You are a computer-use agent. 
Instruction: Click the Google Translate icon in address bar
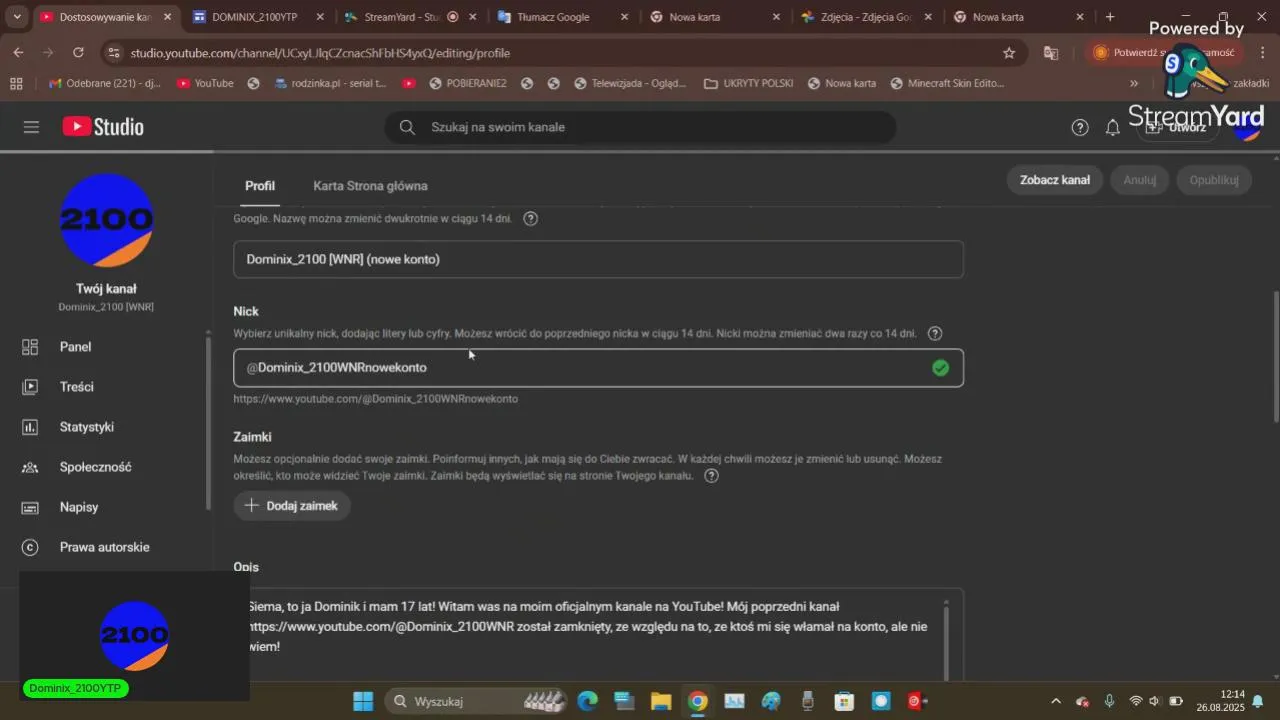(1051, 53)
